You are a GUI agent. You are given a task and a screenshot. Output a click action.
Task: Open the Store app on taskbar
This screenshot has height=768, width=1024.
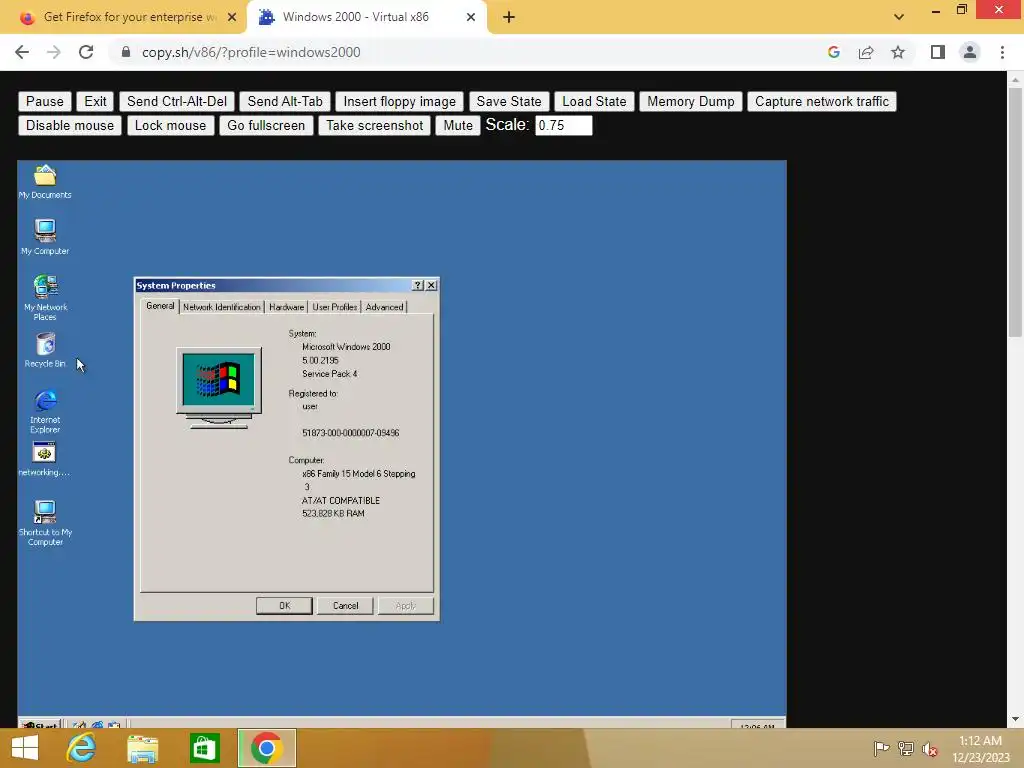click(x=204, y=748)
